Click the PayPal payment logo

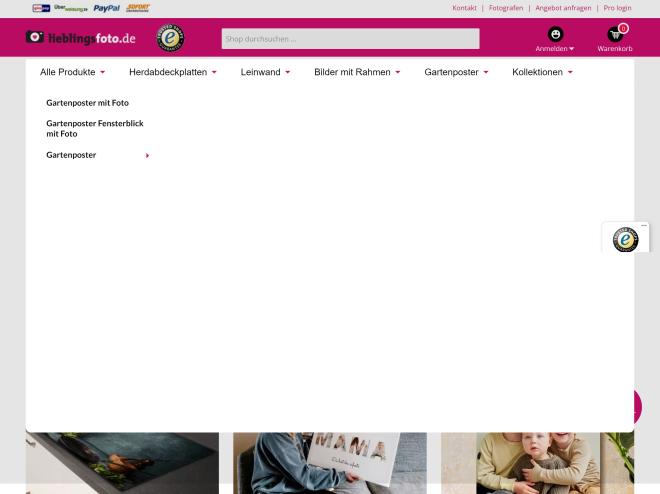(x=106, y=8)
